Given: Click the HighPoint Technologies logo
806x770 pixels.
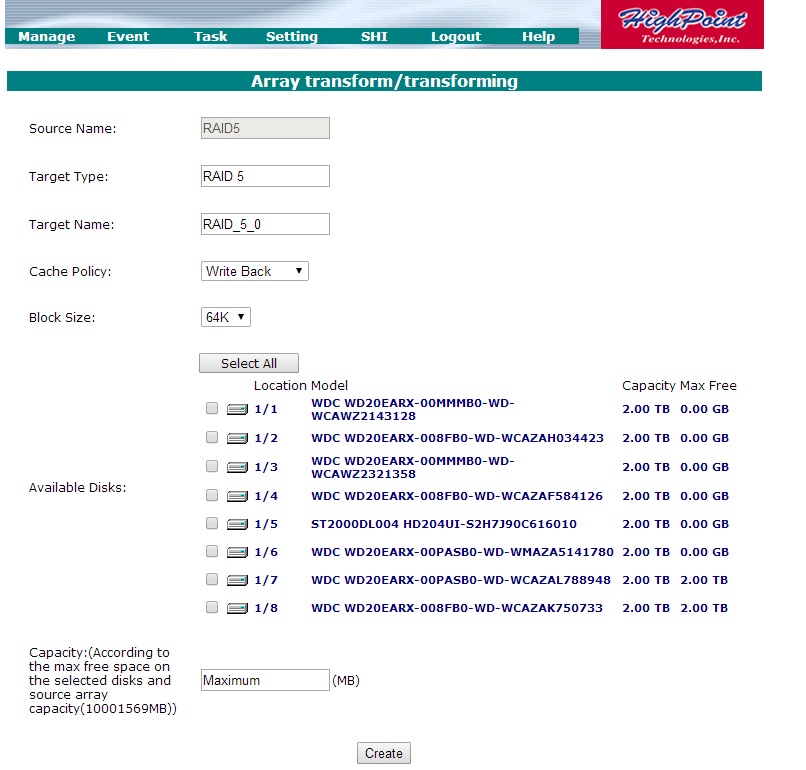Looking at the screenshot, I should 682,24.
